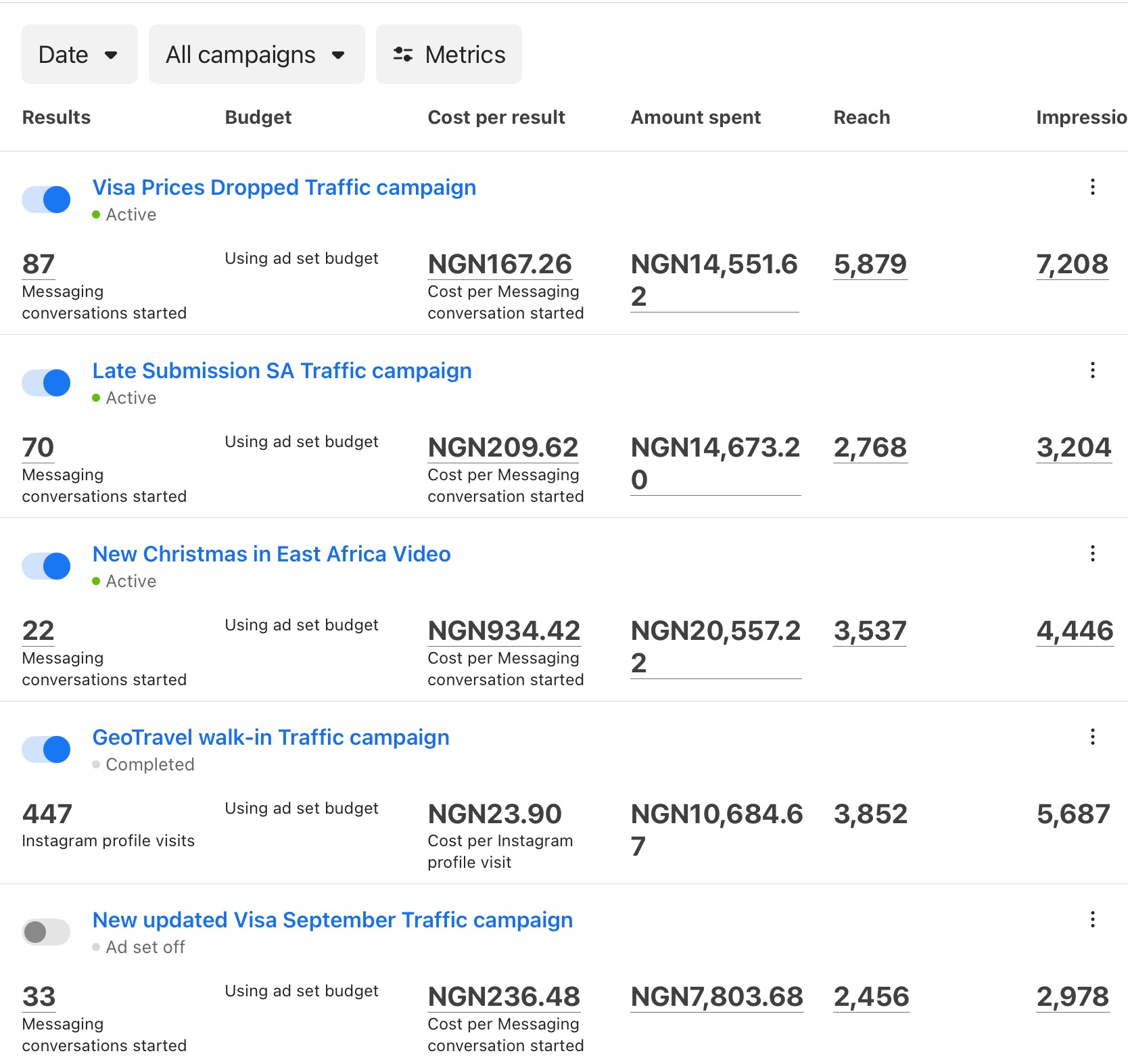Disable the Late Submission SA Traffic campaign
This screenshot has width=1128, height=1064.
(46, 383)
